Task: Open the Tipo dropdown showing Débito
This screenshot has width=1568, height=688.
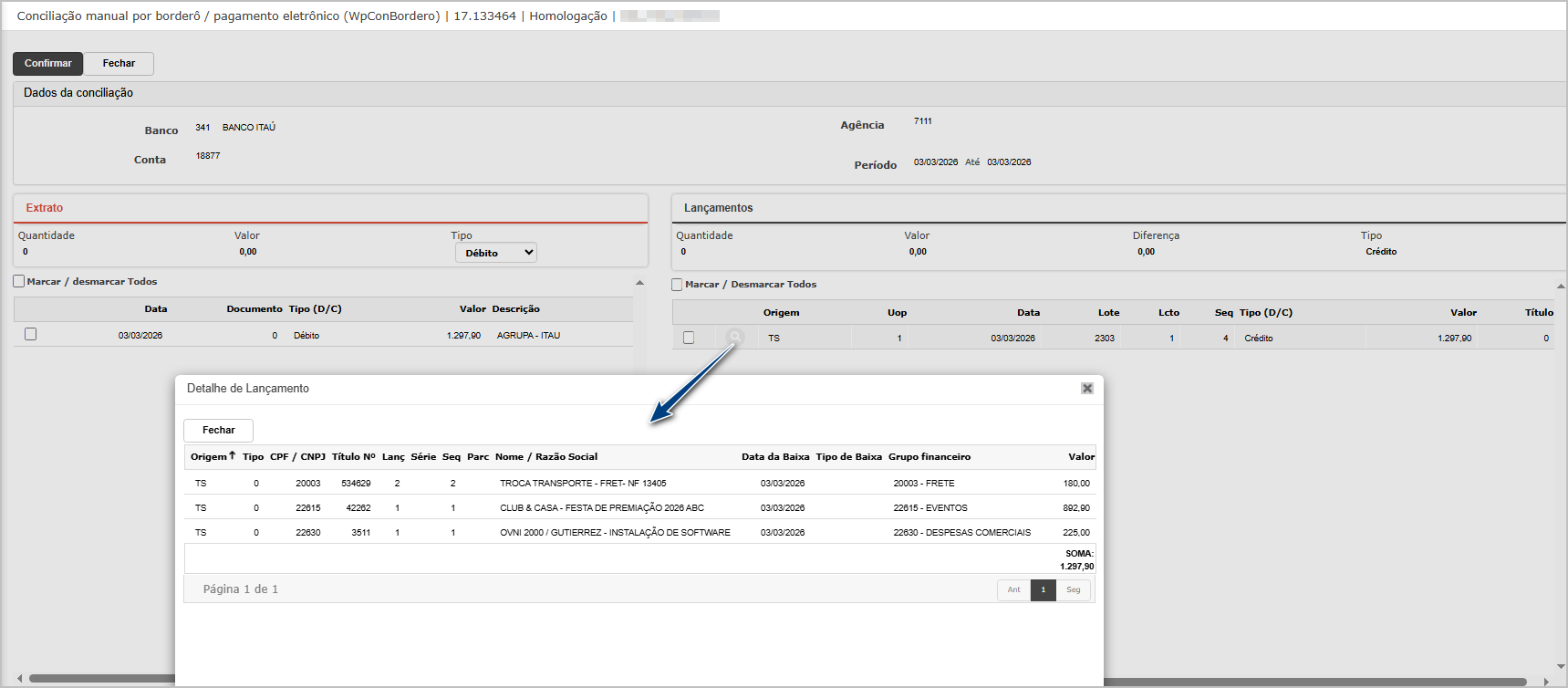Action: 495,253
